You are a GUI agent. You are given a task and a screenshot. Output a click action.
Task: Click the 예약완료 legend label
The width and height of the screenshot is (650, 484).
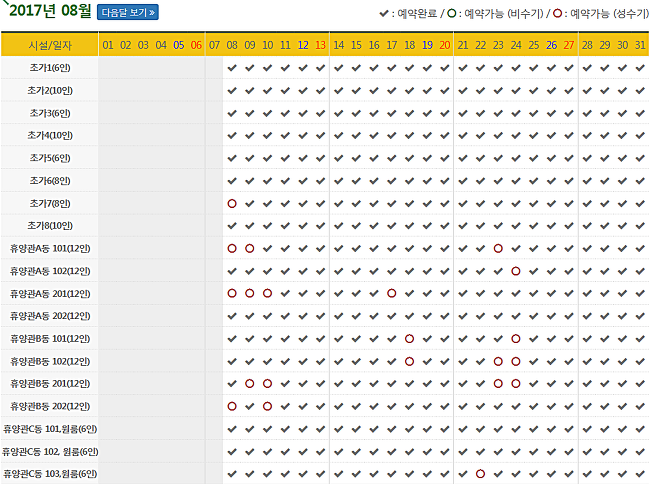click(417, 14)
